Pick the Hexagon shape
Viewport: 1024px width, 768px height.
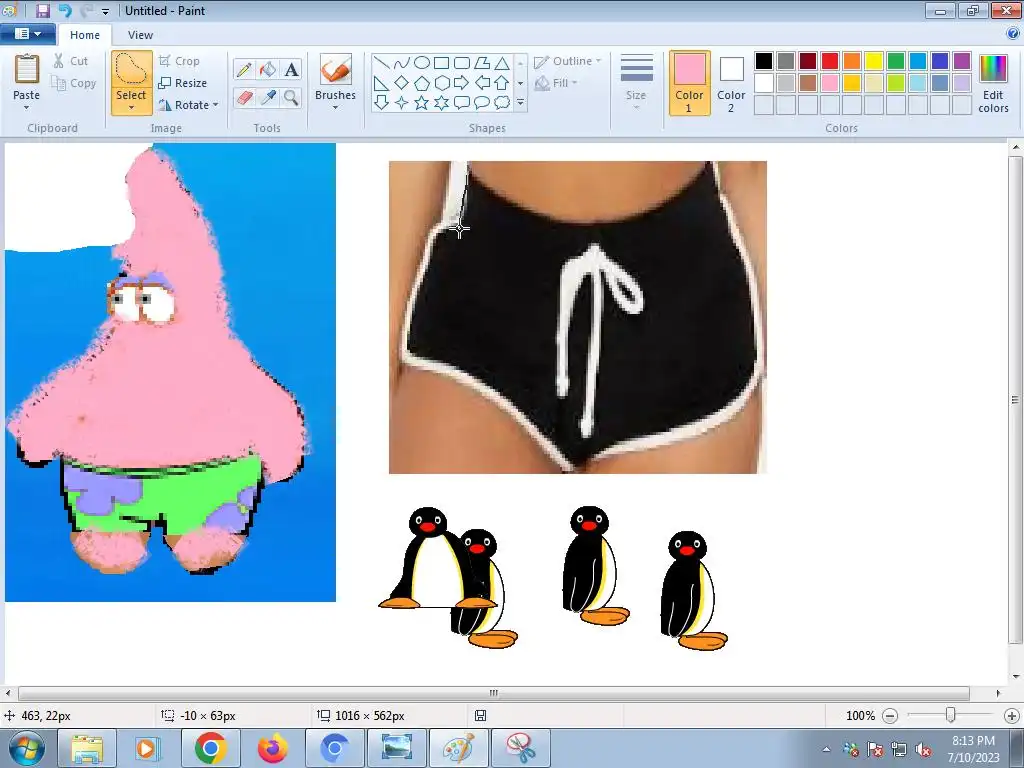(x=441, y=83)
